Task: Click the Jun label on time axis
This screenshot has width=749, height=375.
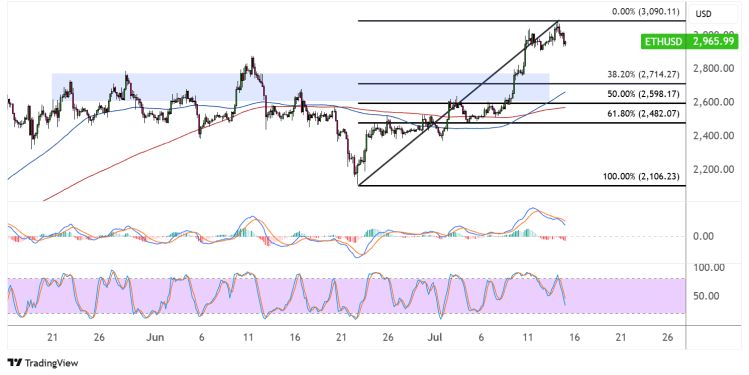Action: [x=155, y=337]
